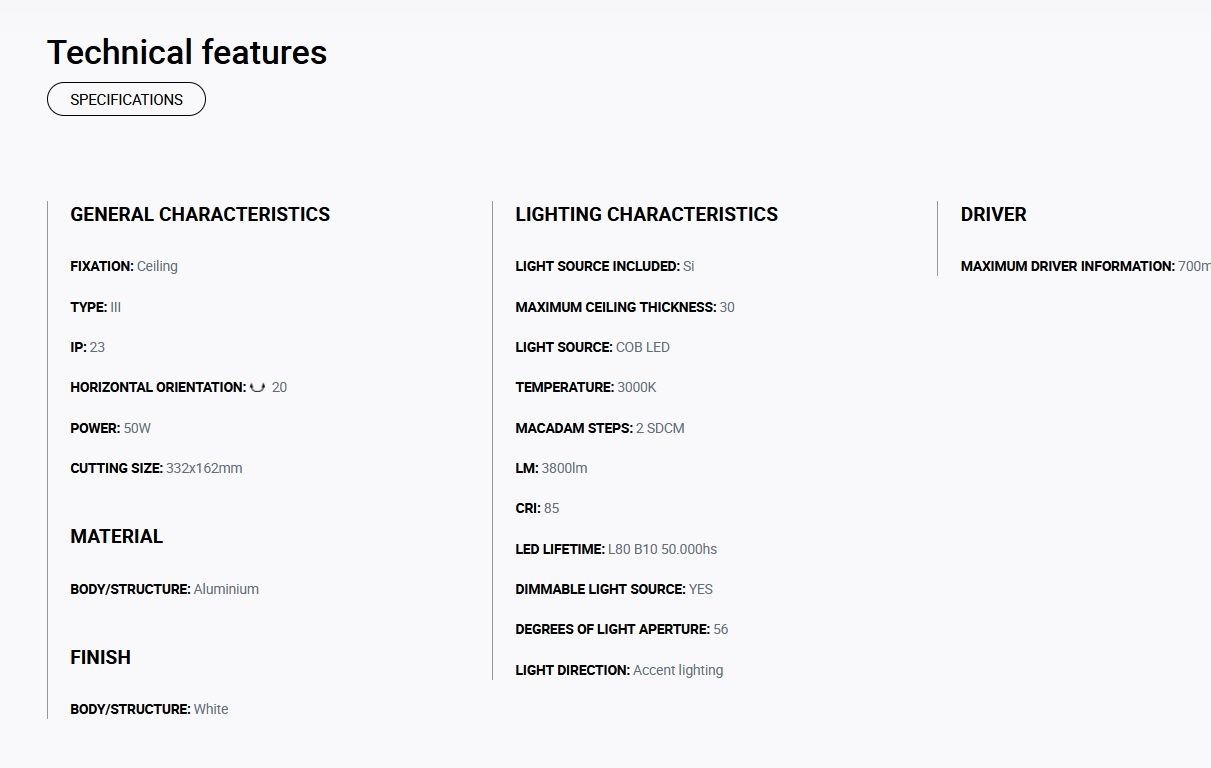
Task: Click the horizontal orientation rotation icon
Action: 257,387
